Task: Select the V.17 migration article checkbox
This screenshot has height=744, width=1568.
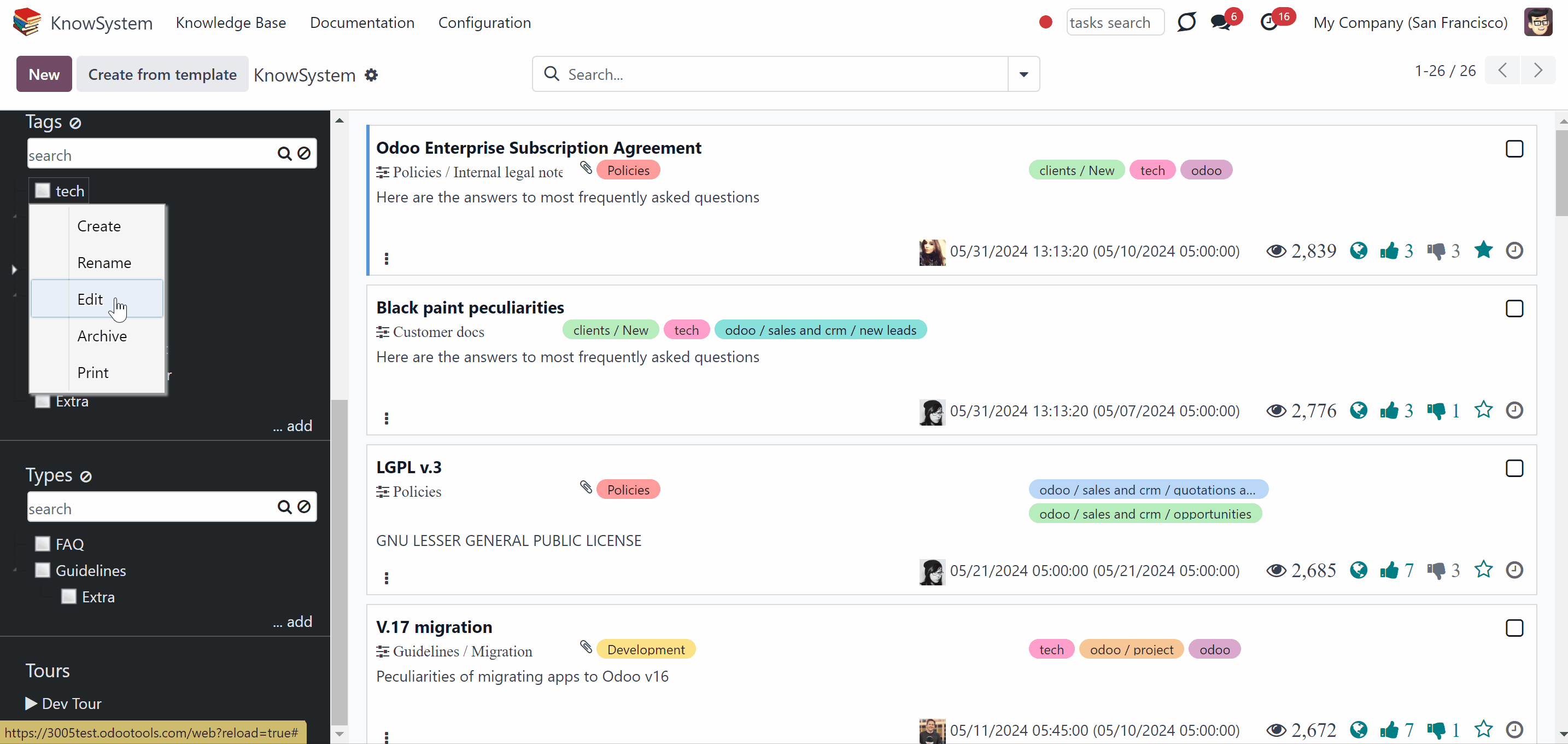Action: [x=1514, y=627]
